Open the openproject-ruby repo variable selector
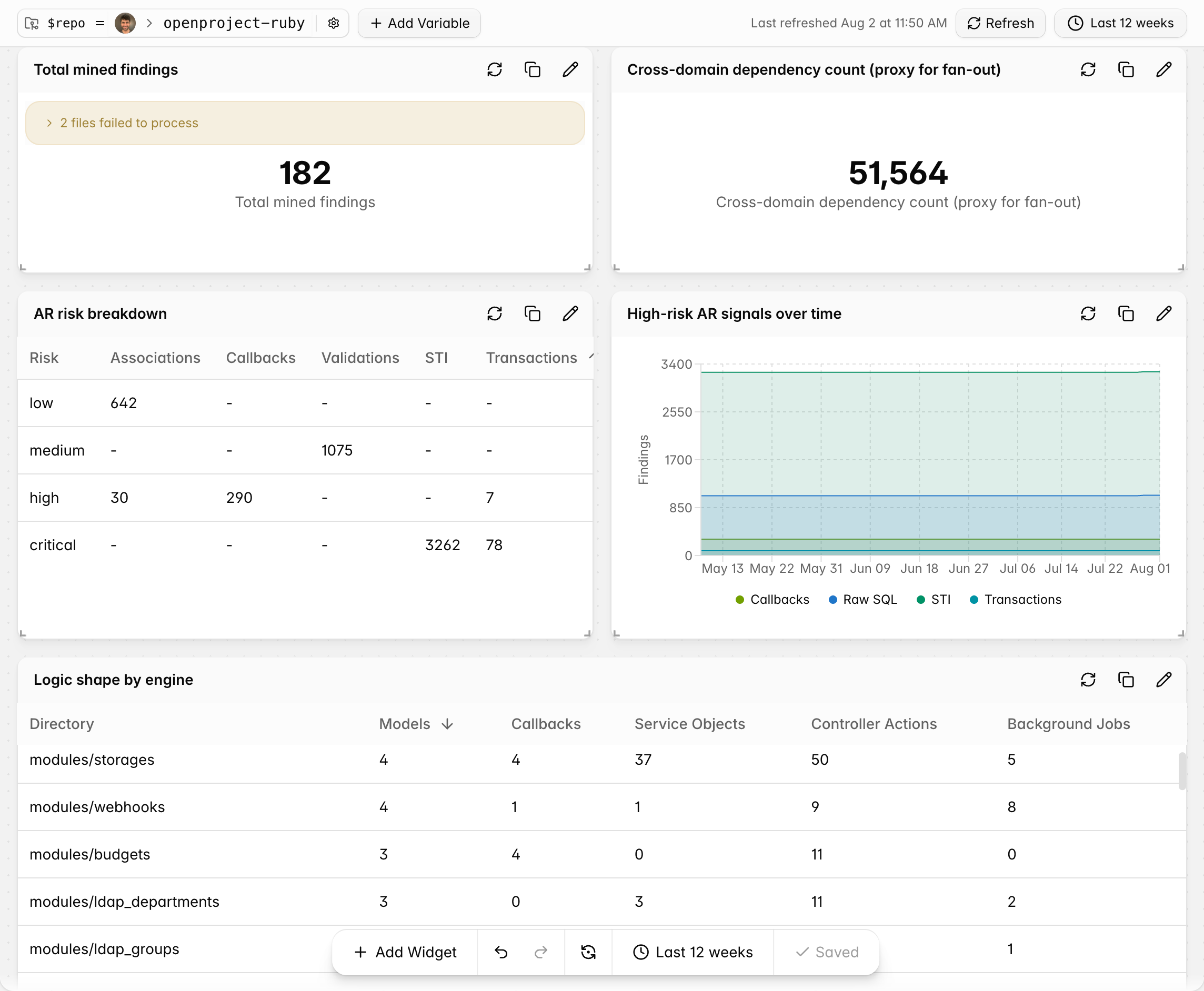The width and height of the screenshot is (1204, 991). click(234, 23)
